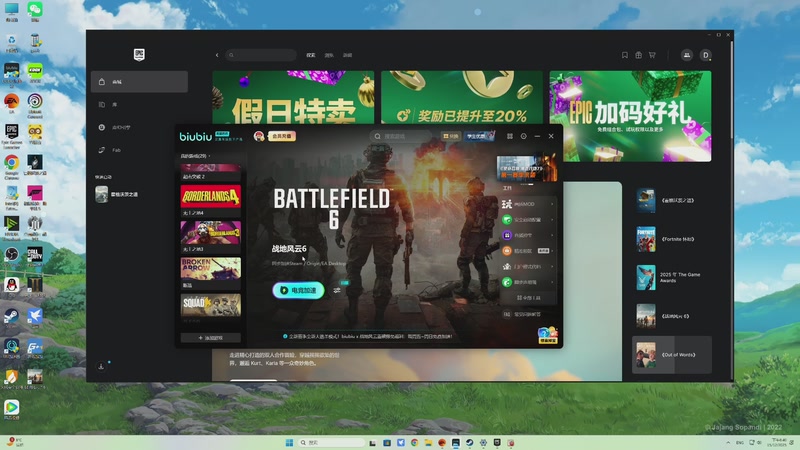Focus the Epic Games store search field
The image size is (800, 450).
coord(261,55)
